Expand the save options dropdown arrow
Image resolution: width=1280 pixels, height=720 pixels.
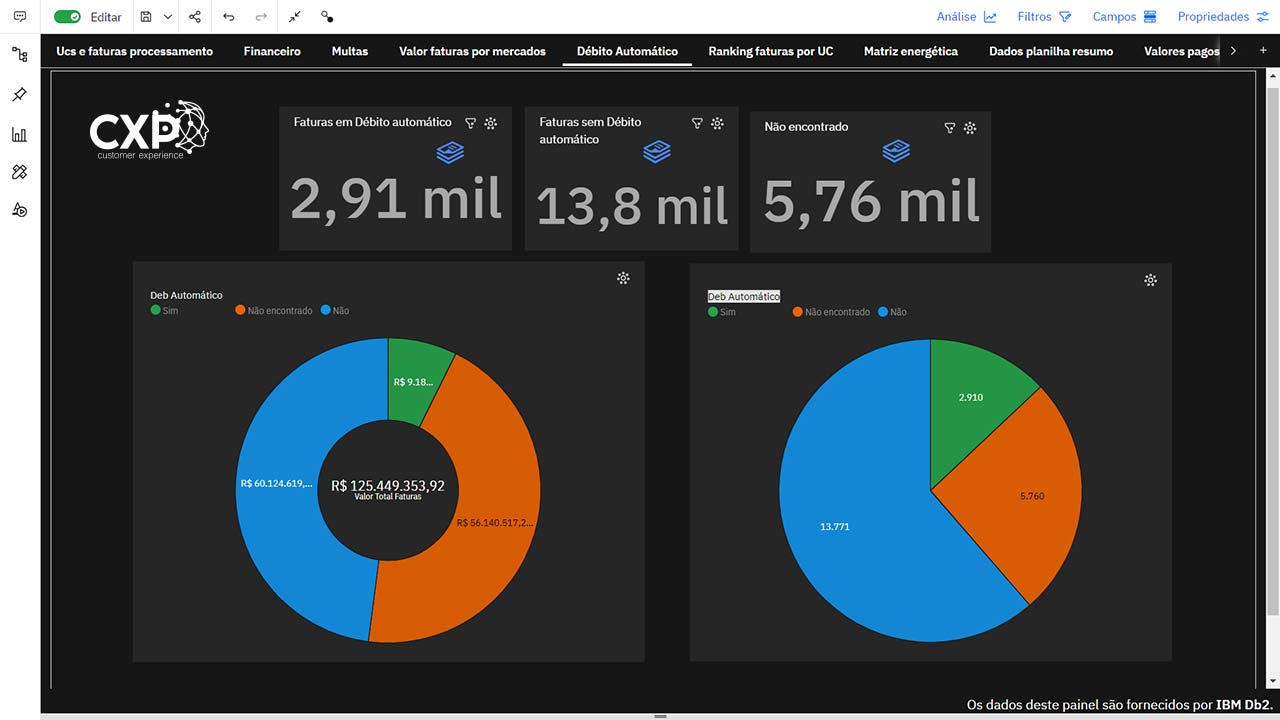(168, 17)
